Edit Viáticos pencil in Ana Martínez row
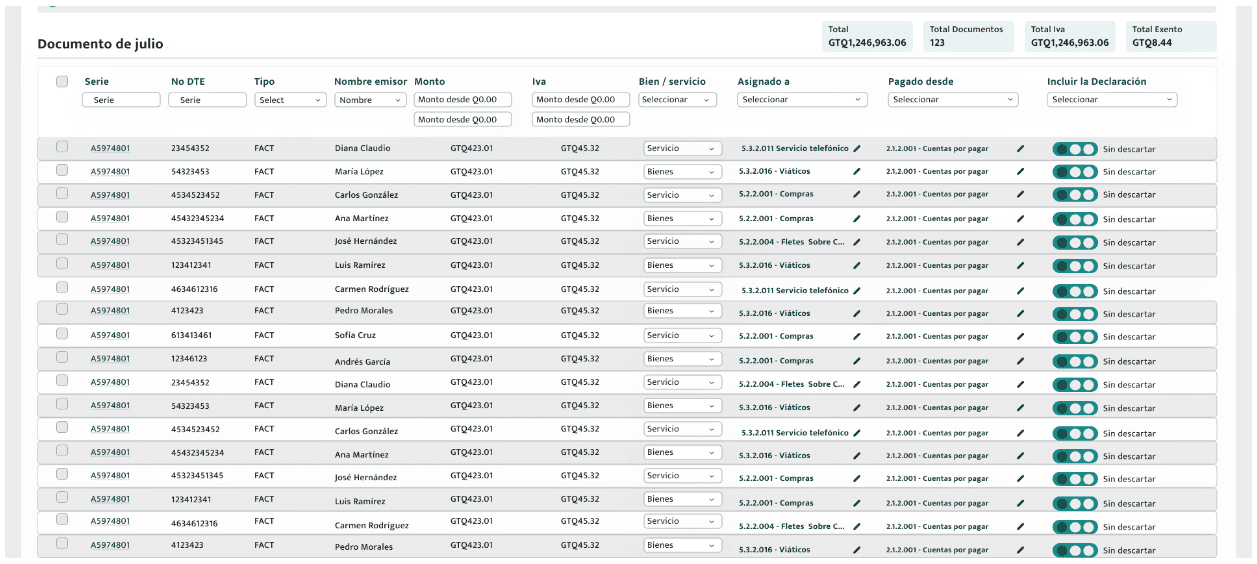Viewport: 1257px width, 564px height. tap(856, 455)
